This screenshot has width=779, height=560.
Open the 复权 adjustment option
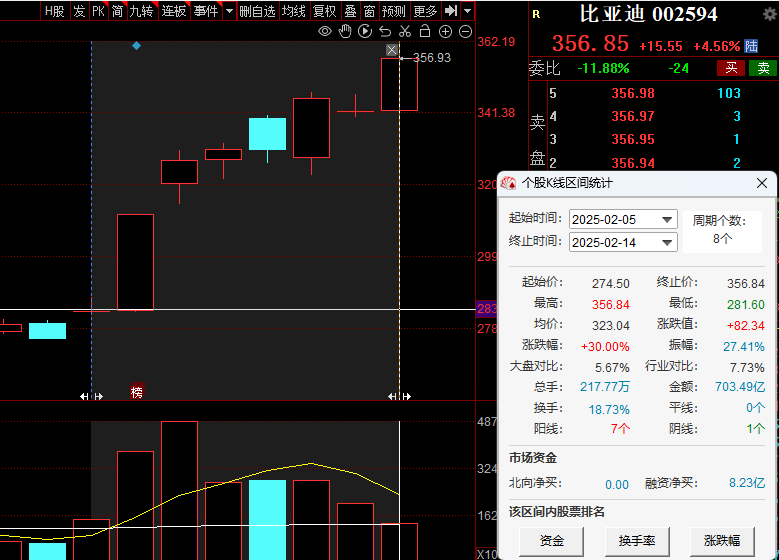point(325,11)
